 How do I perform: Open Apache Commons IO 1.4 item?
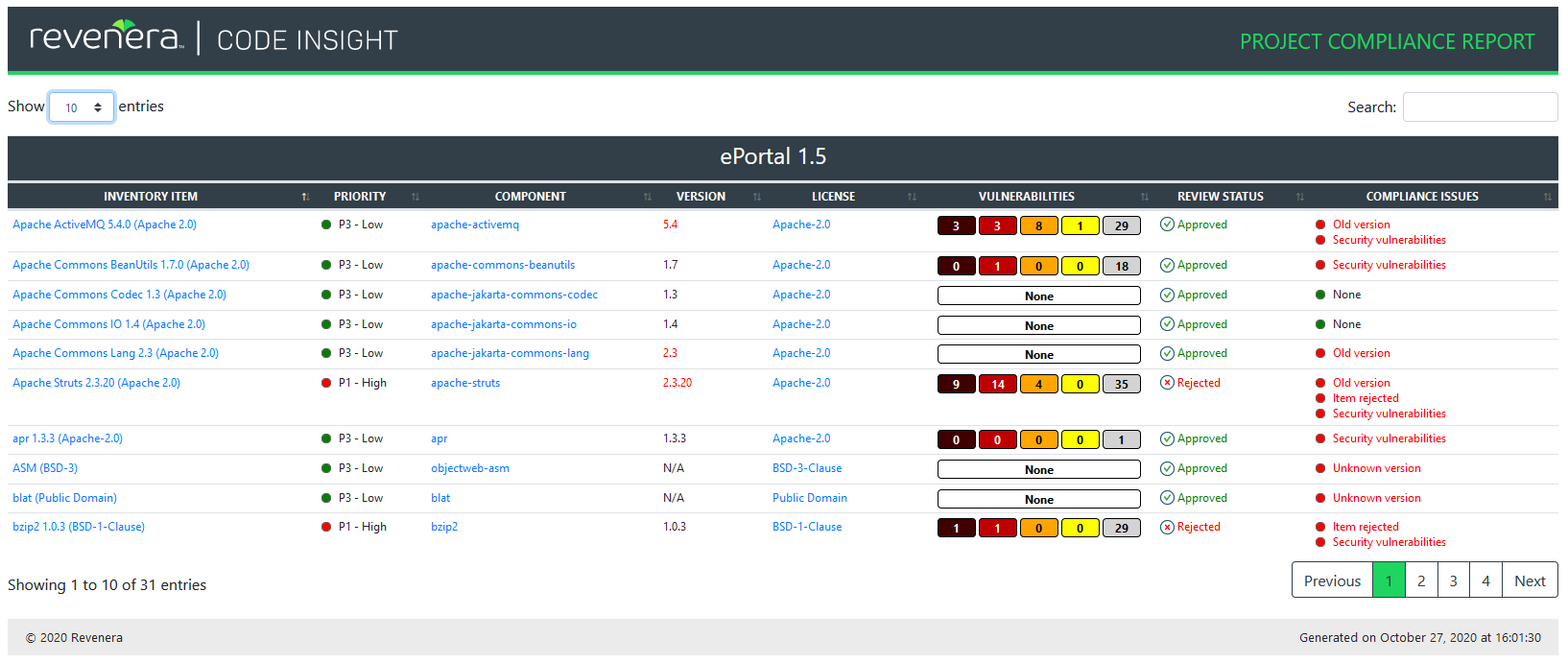[x=108, y=324]
